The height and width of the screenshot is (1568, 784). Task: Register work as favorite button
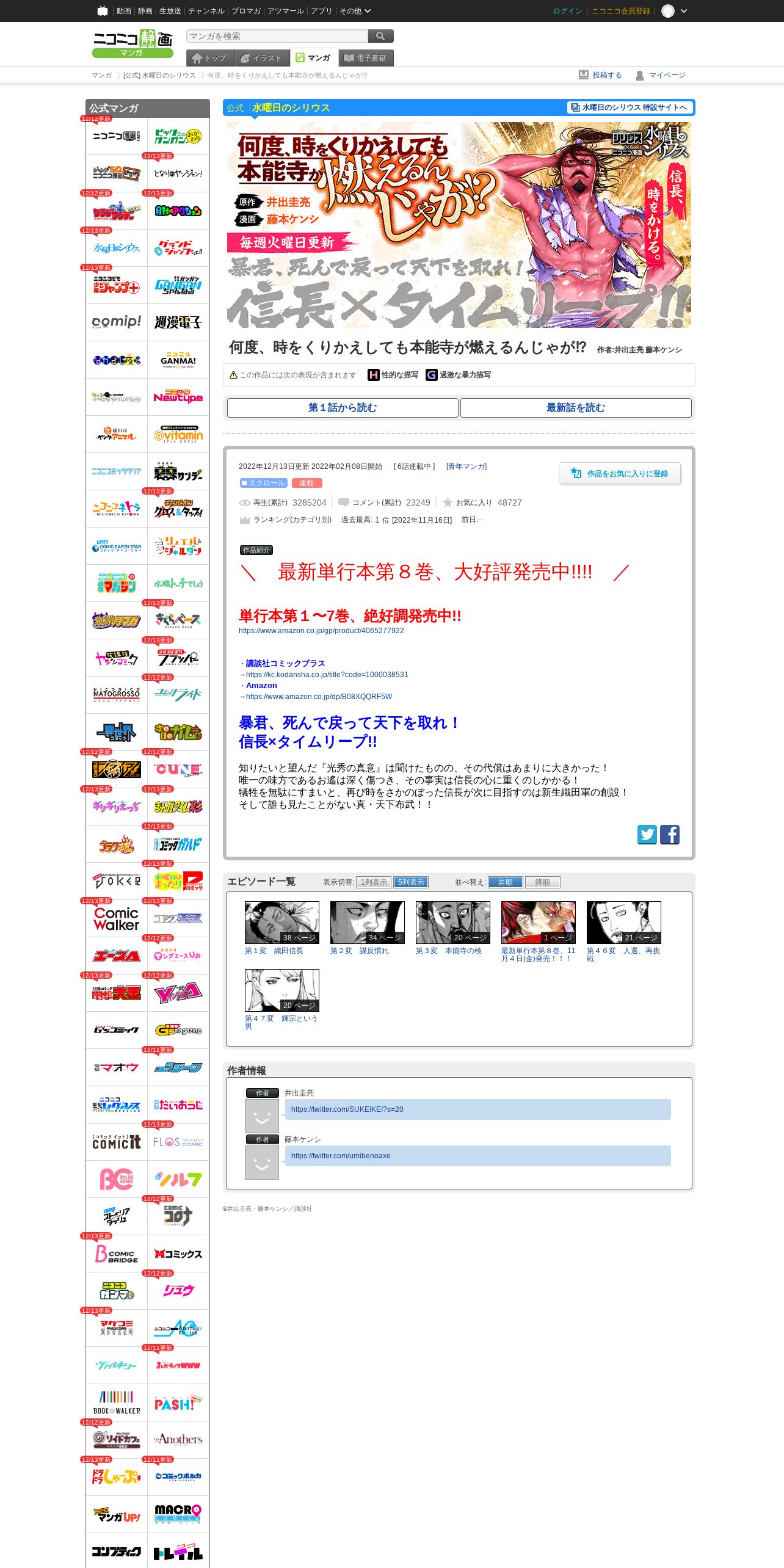coord(620,473)
